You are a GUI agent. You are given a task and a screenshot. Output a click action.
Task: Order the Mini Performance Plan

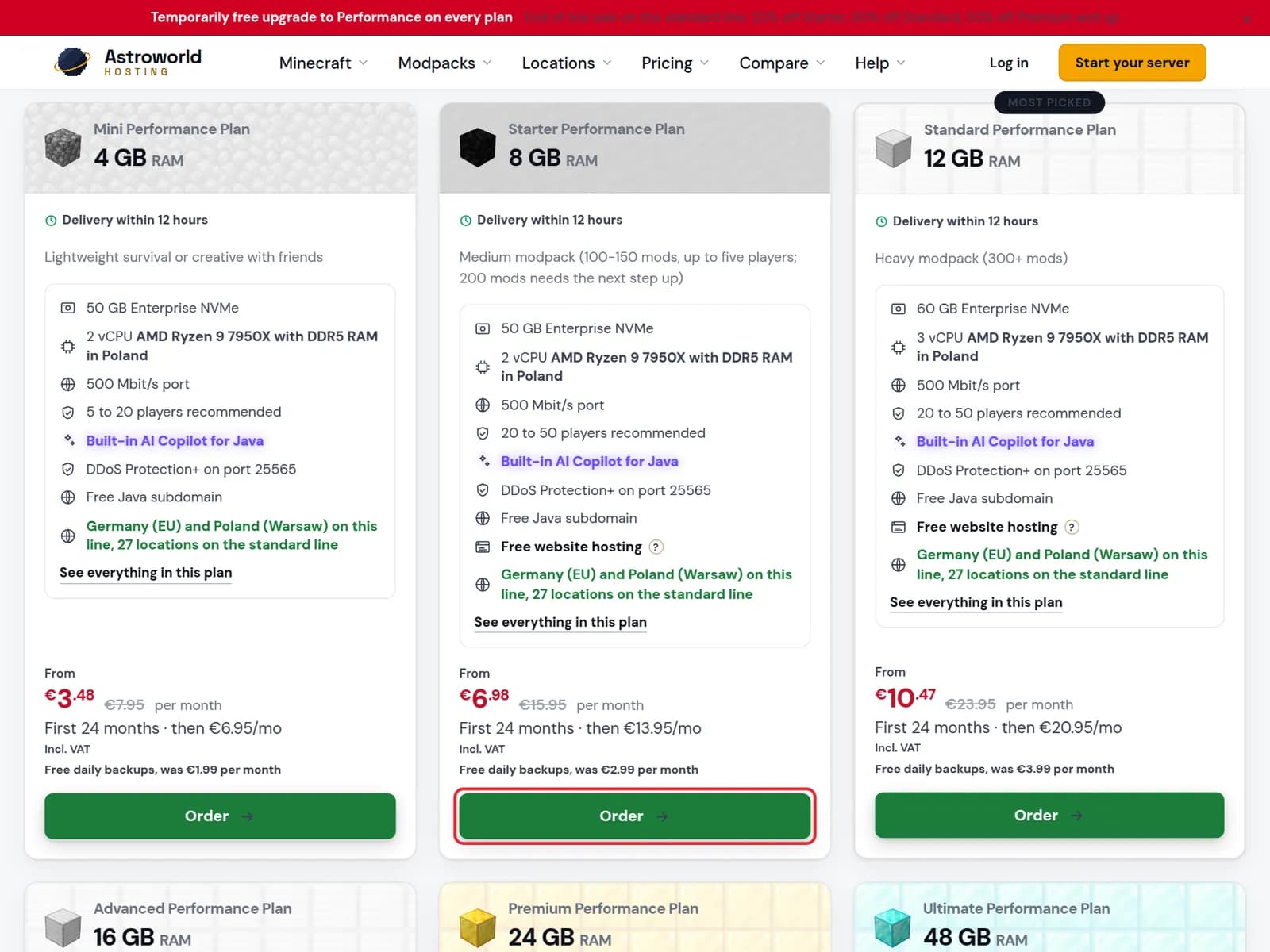pyautogui.click(x=220, y=816)
